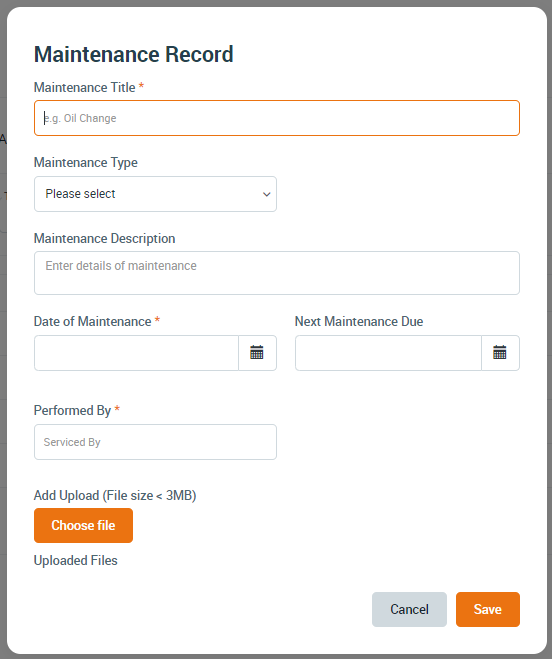Click the Maintenance Record heading
The width and height of the screenshot is (552, 659).
(133, 54)
